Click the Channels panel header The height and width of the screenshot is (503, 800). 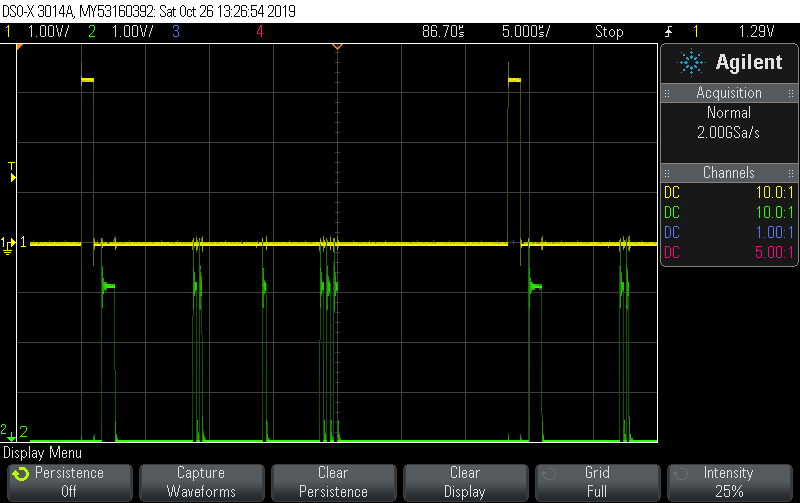729,173
